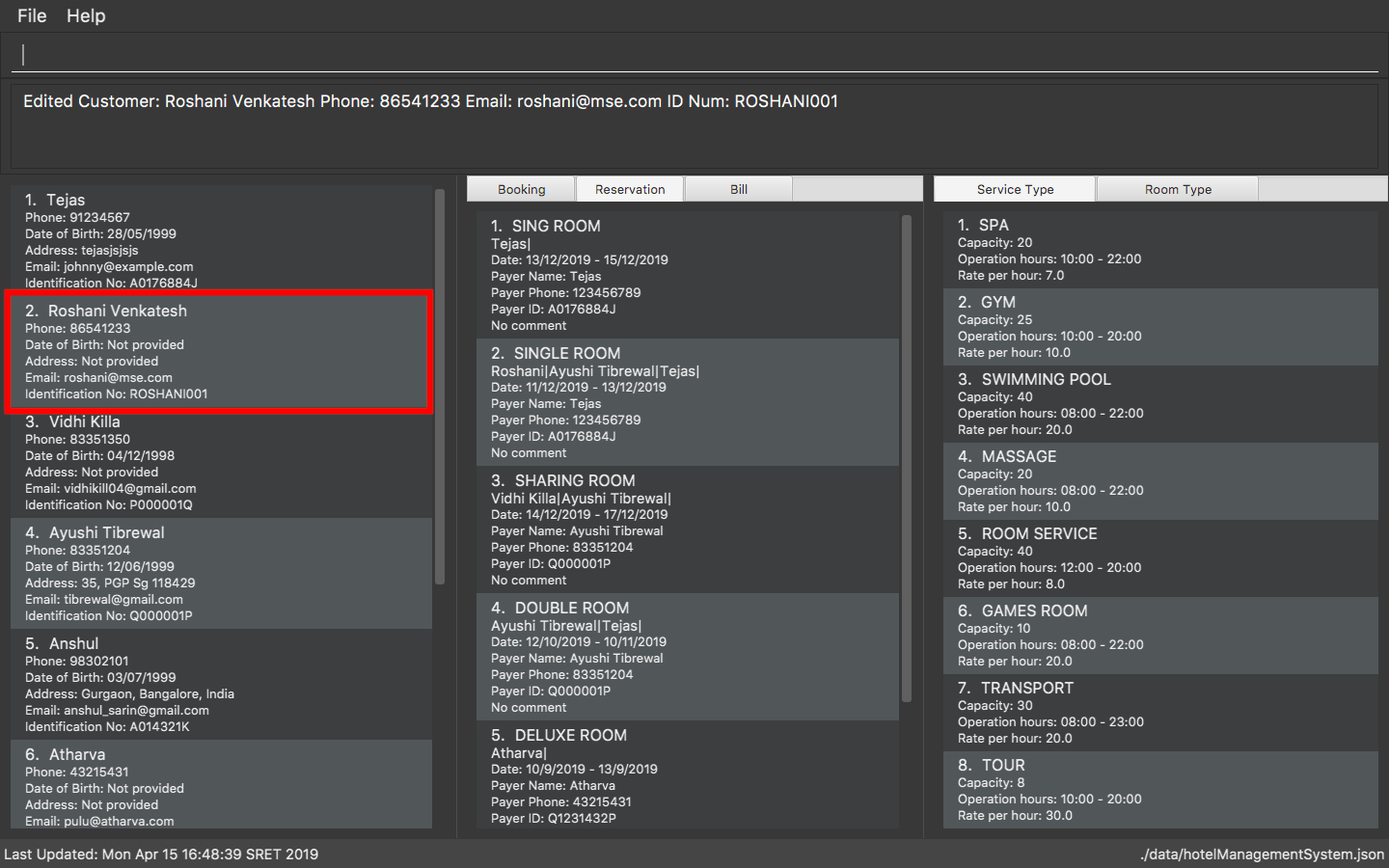Select customer Ayushi Tibrewal card
This screenshot has width=1389, height=868.
point(221,574)
